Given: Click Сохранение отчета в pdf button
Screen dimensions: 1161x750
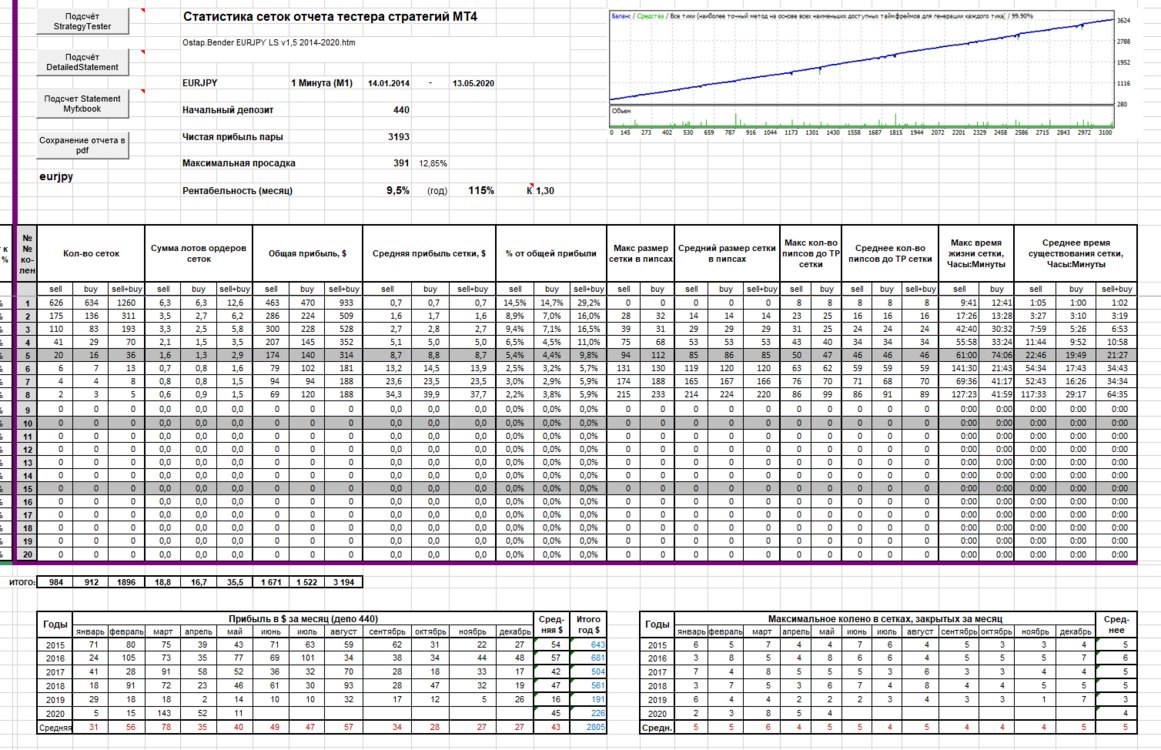Looking at the screenshot, I should [82, 145].
